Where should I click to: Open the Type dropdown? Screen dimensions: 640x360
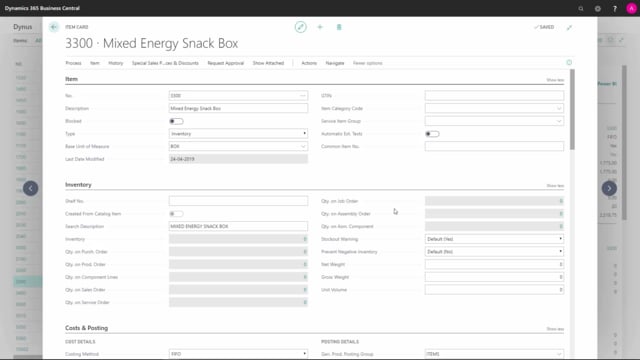click(238, 133)
